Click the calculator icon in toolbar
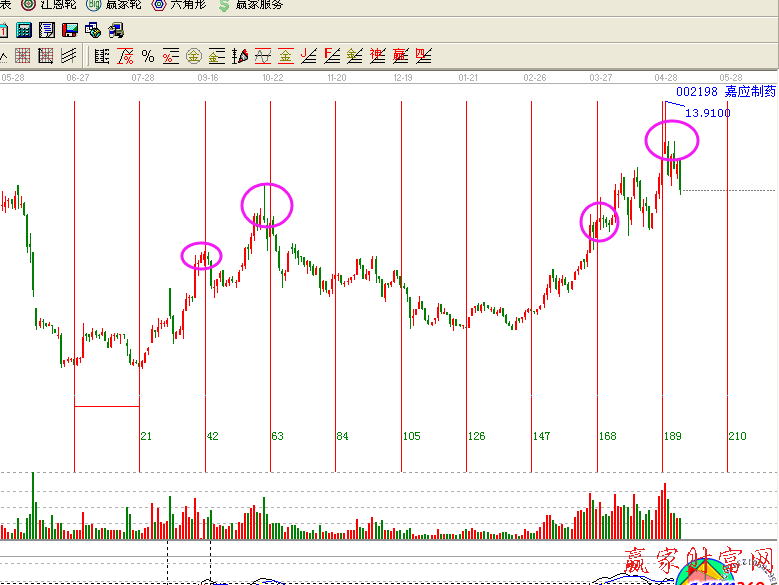The image size is (779, 585). 26,30
